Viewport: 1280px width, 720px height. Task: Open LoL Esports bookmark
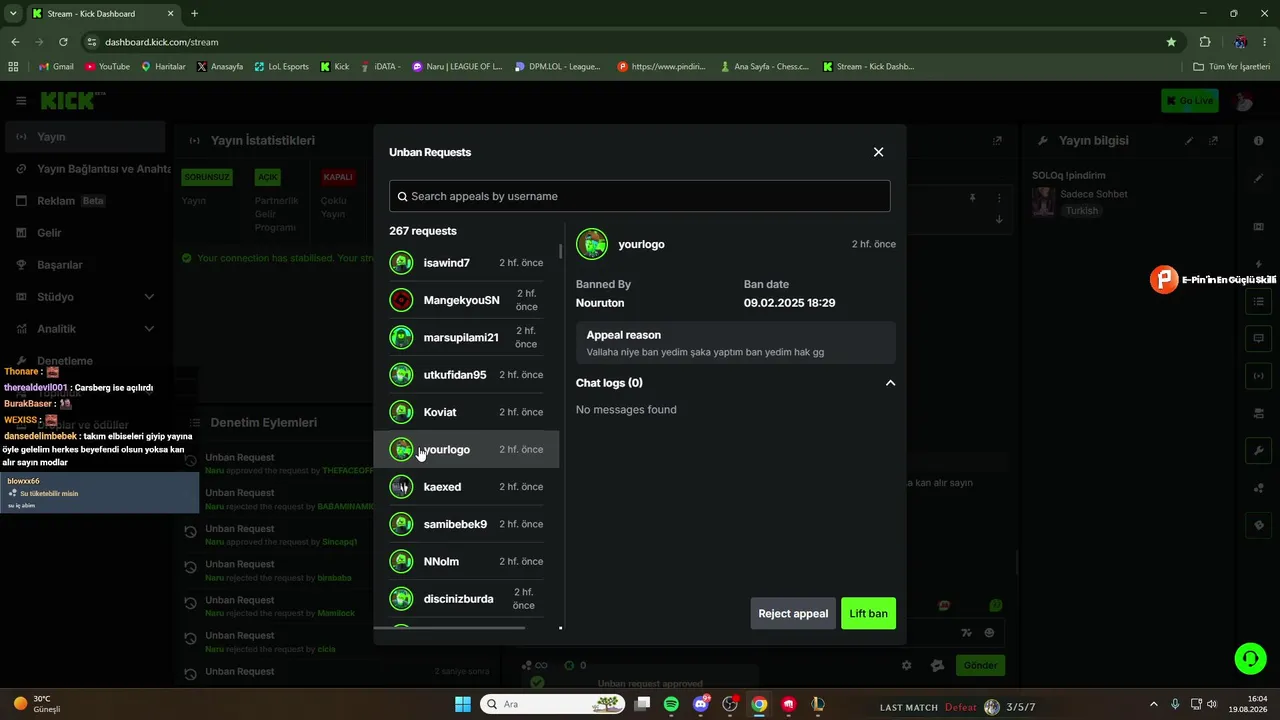[281, 67]
